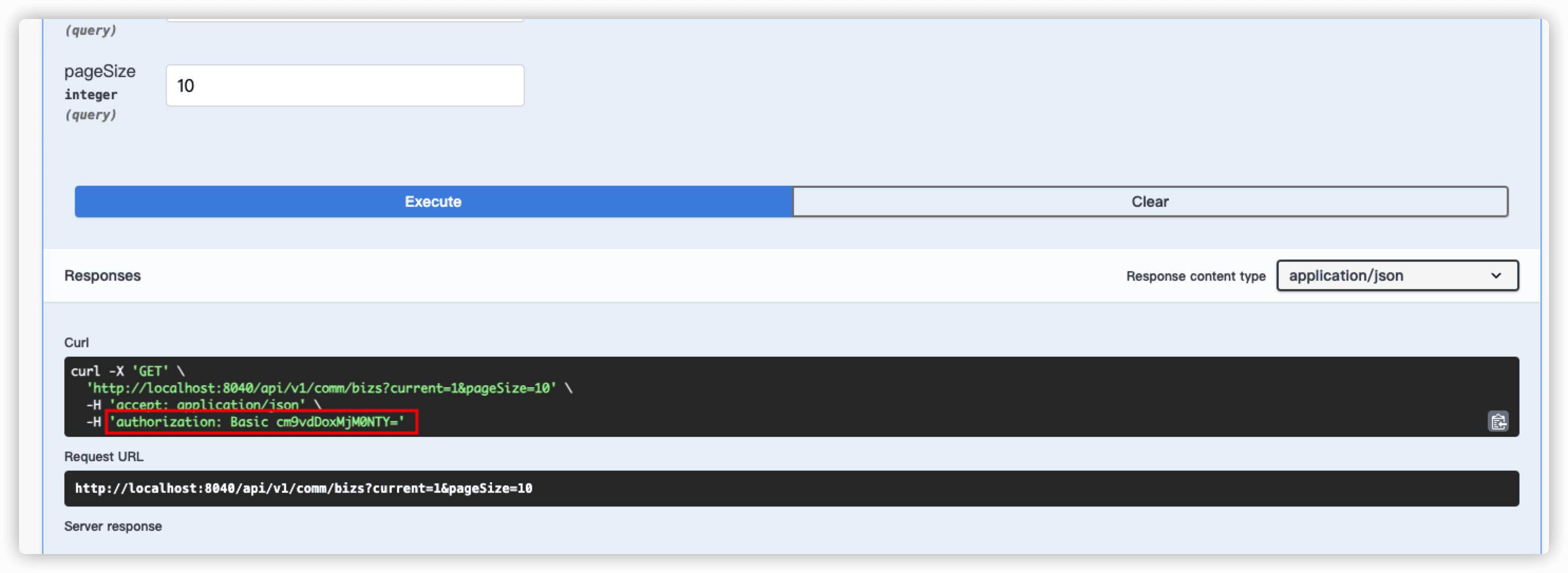Click the Request URL label
1568x573 pixels.
coord(104,457)
